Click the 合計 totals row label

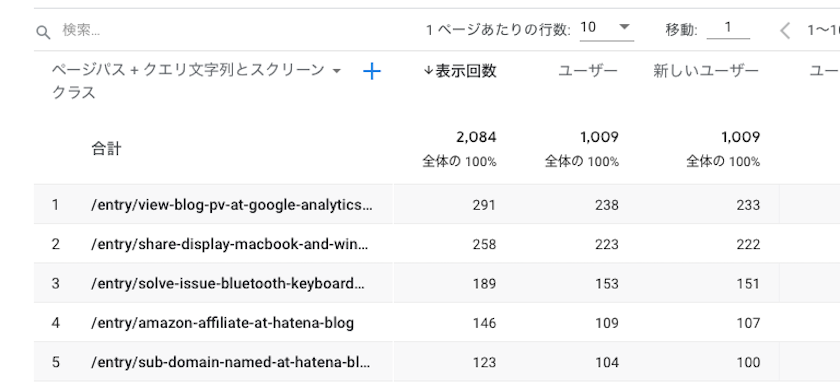click(x=107, y=148)
